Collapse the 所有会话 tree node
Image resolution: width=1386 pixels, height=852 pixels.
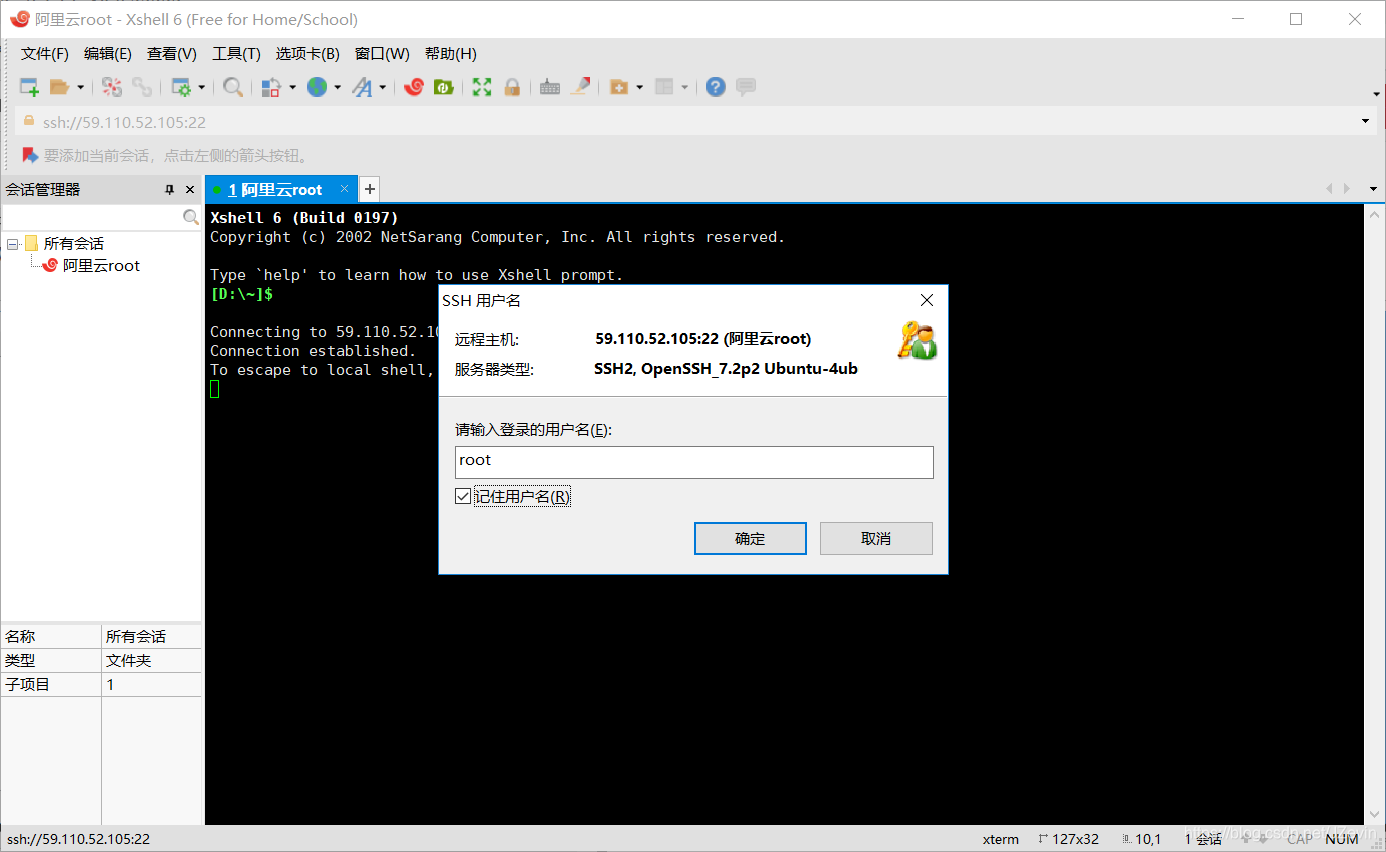tap(13, 244)
